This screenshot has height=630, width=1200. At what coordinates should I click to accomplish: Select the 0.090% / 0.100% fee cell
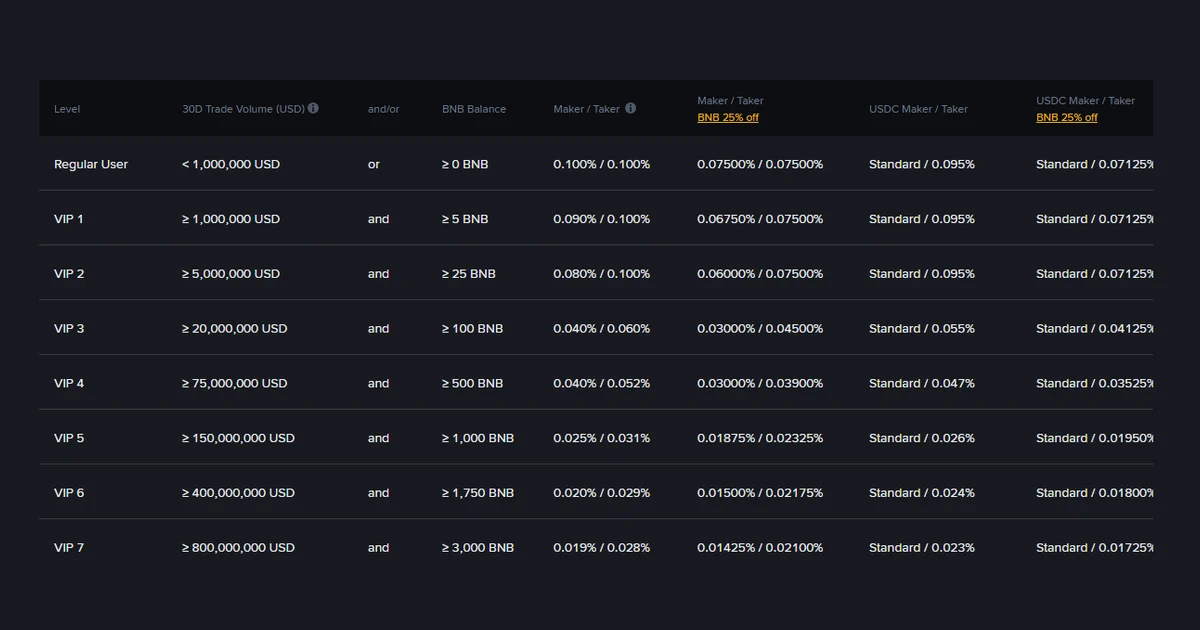click(602, 219)
